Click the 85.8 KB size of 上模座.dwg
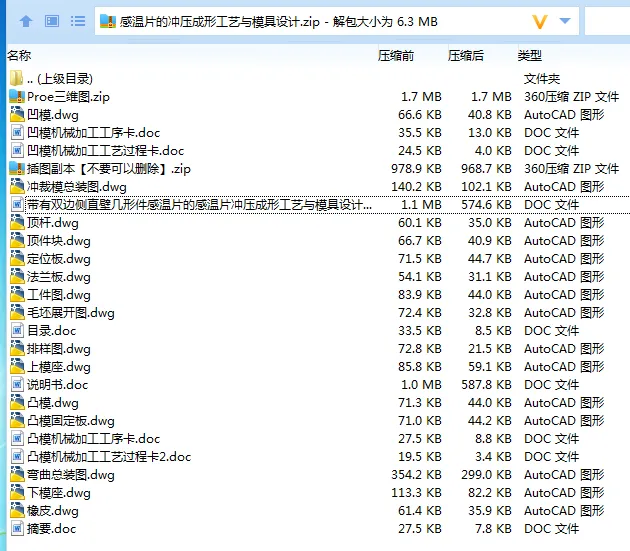630x551 pixels. pos(420,367)
